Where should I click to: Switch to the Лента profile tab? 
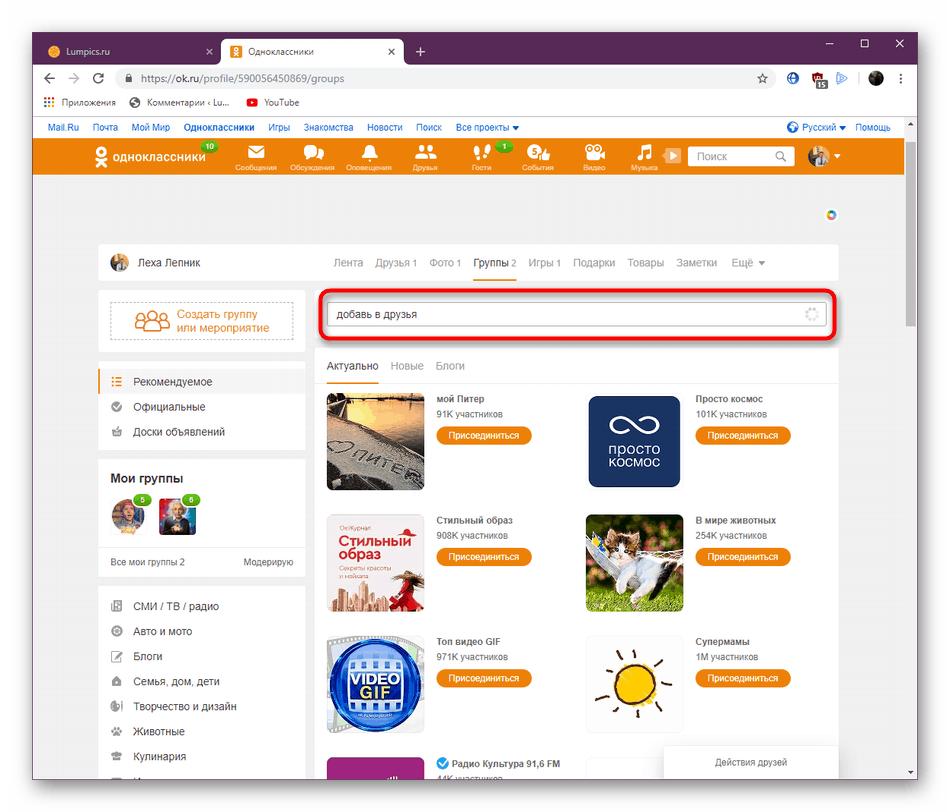tap(348, 262)
